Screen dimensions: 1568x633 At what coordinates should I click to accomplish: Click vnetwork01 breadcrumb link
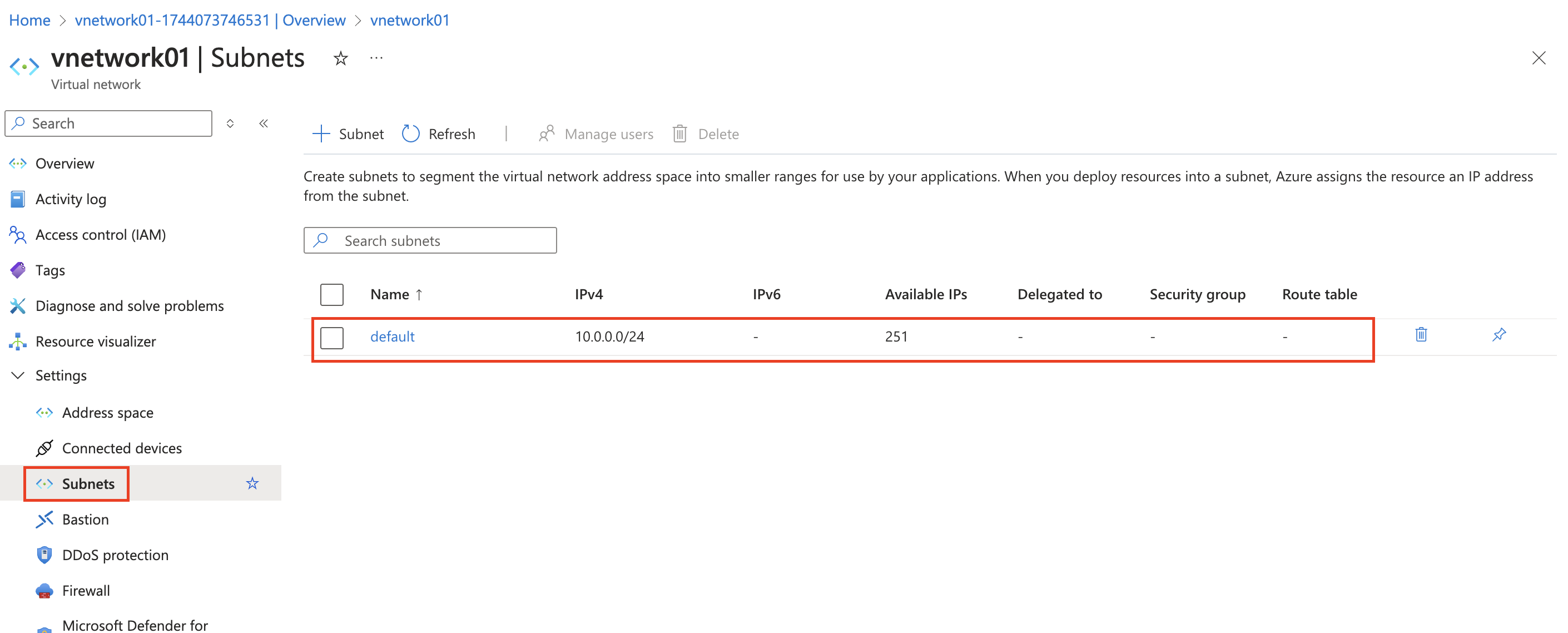(410, 20)
